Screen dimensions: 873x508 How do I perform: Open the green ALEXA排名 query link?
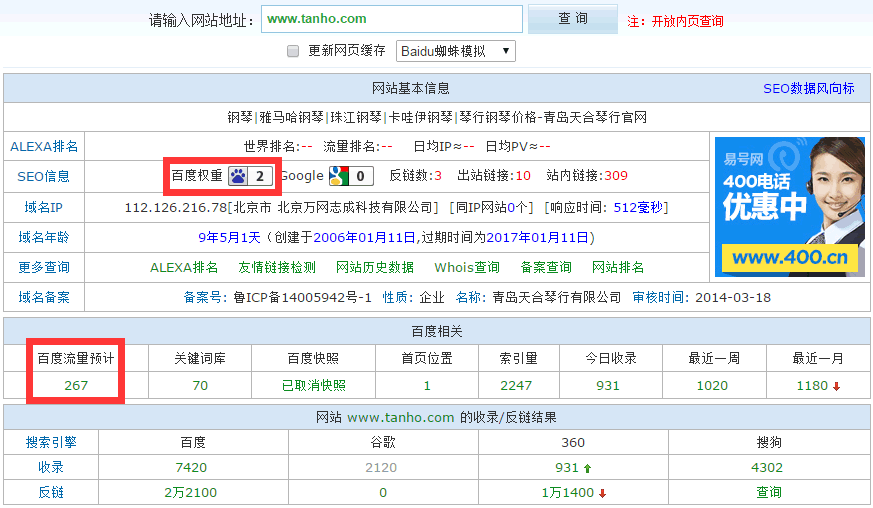184,267
